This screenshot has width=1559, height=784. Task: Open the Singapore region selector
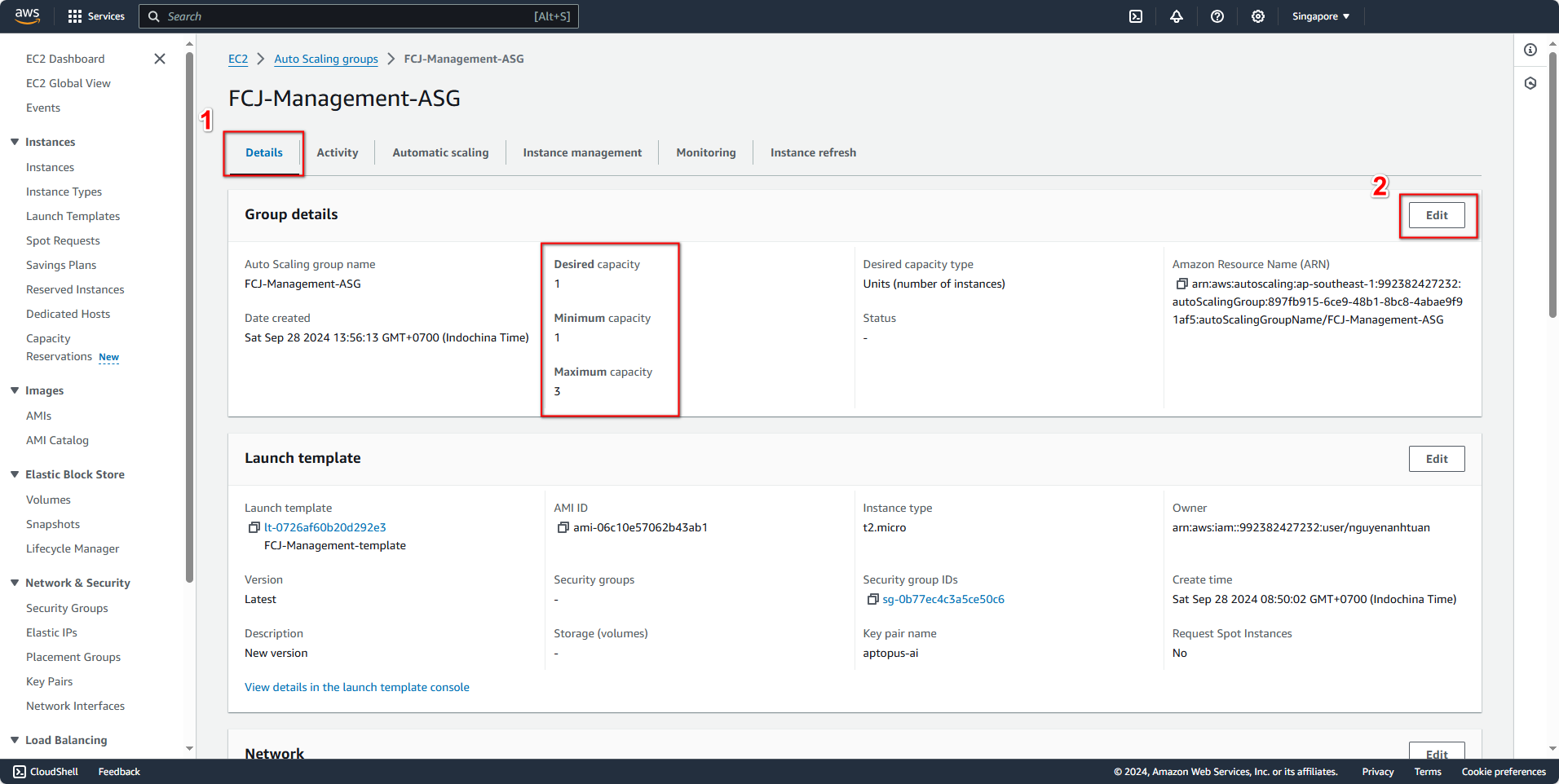tap(1319, 16)
